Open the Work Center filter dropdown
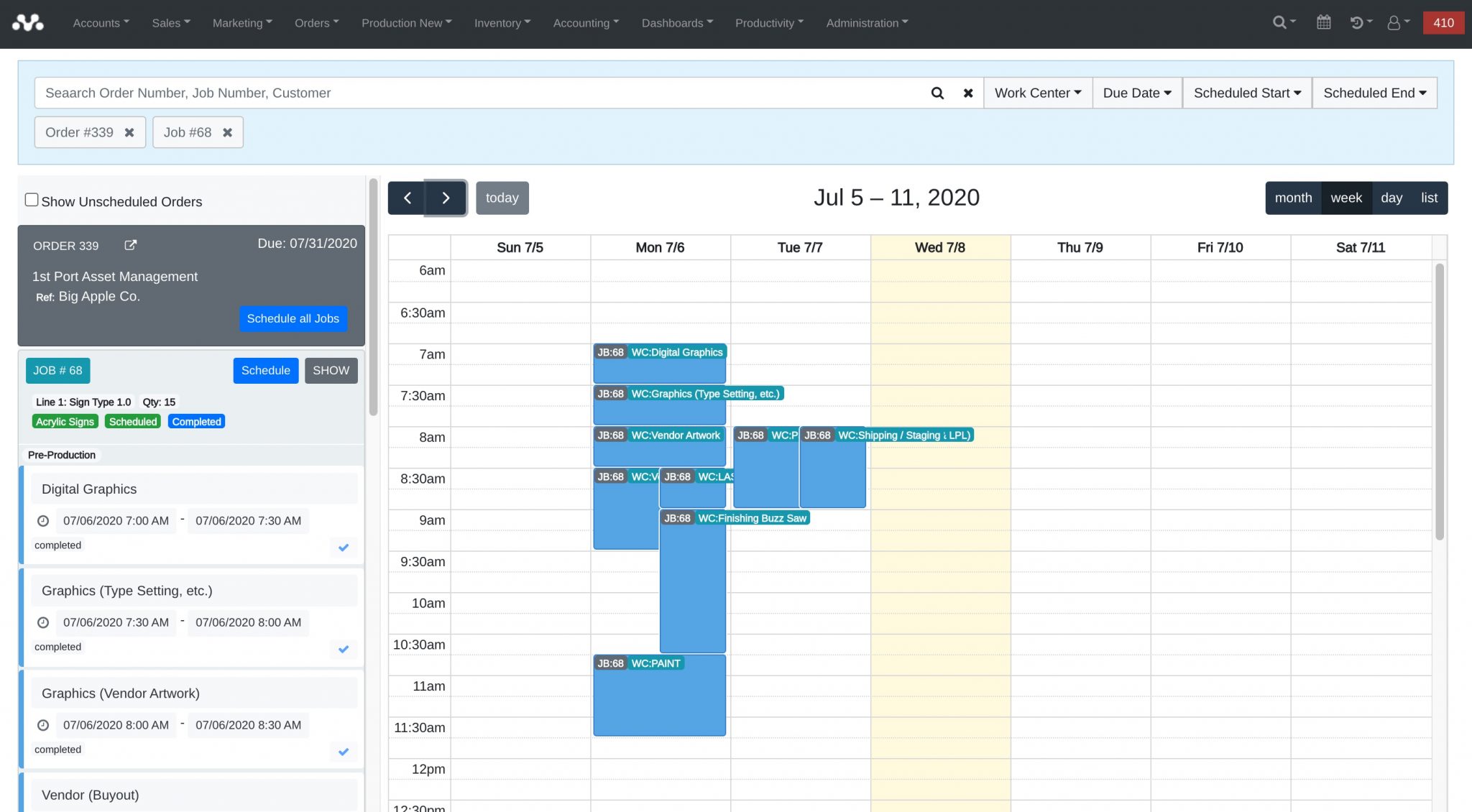This screenshot has width=1472, height=812. pos(1037,93)
